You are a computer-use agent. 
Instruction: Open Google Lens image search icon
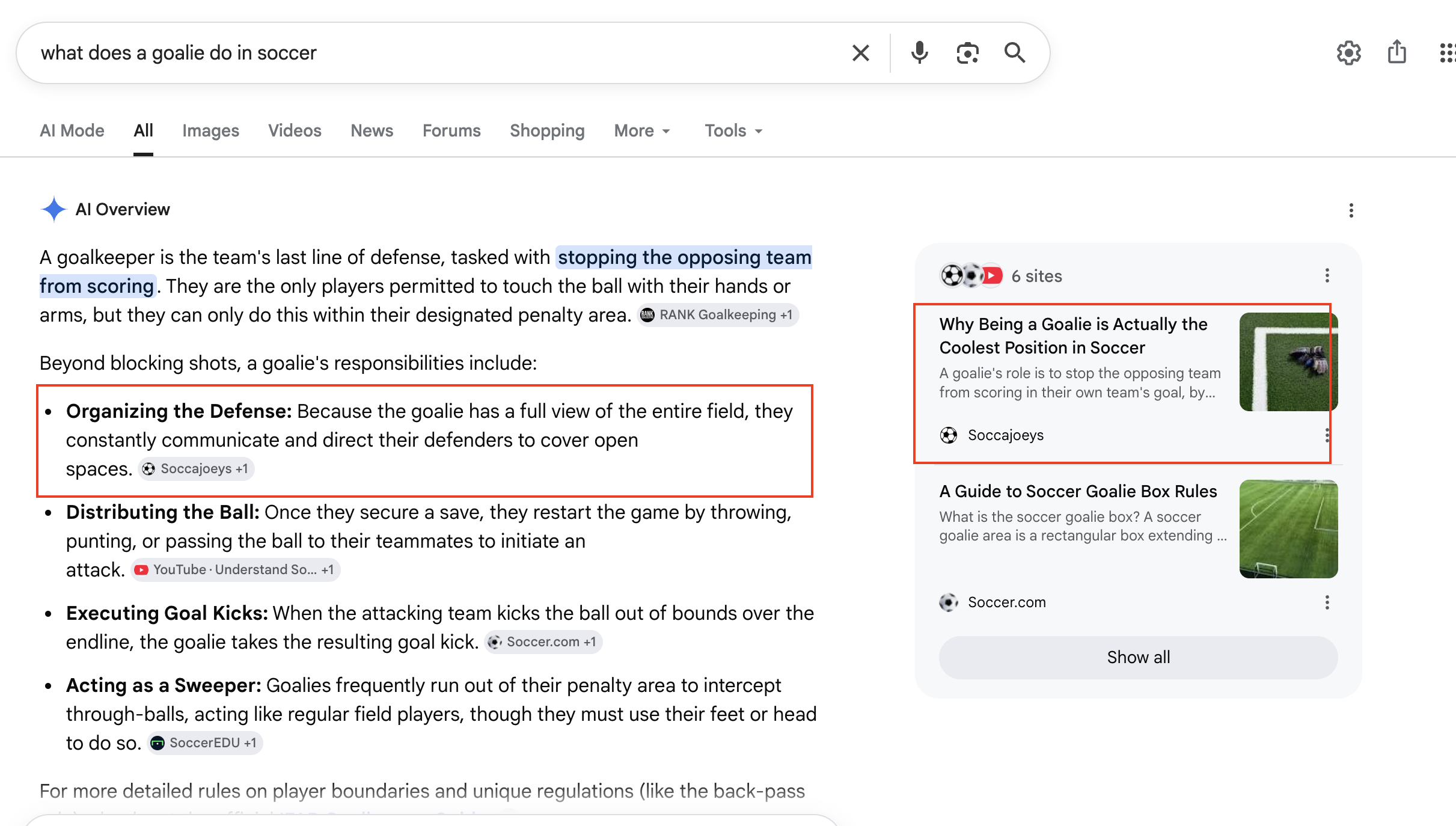[967, 53]
